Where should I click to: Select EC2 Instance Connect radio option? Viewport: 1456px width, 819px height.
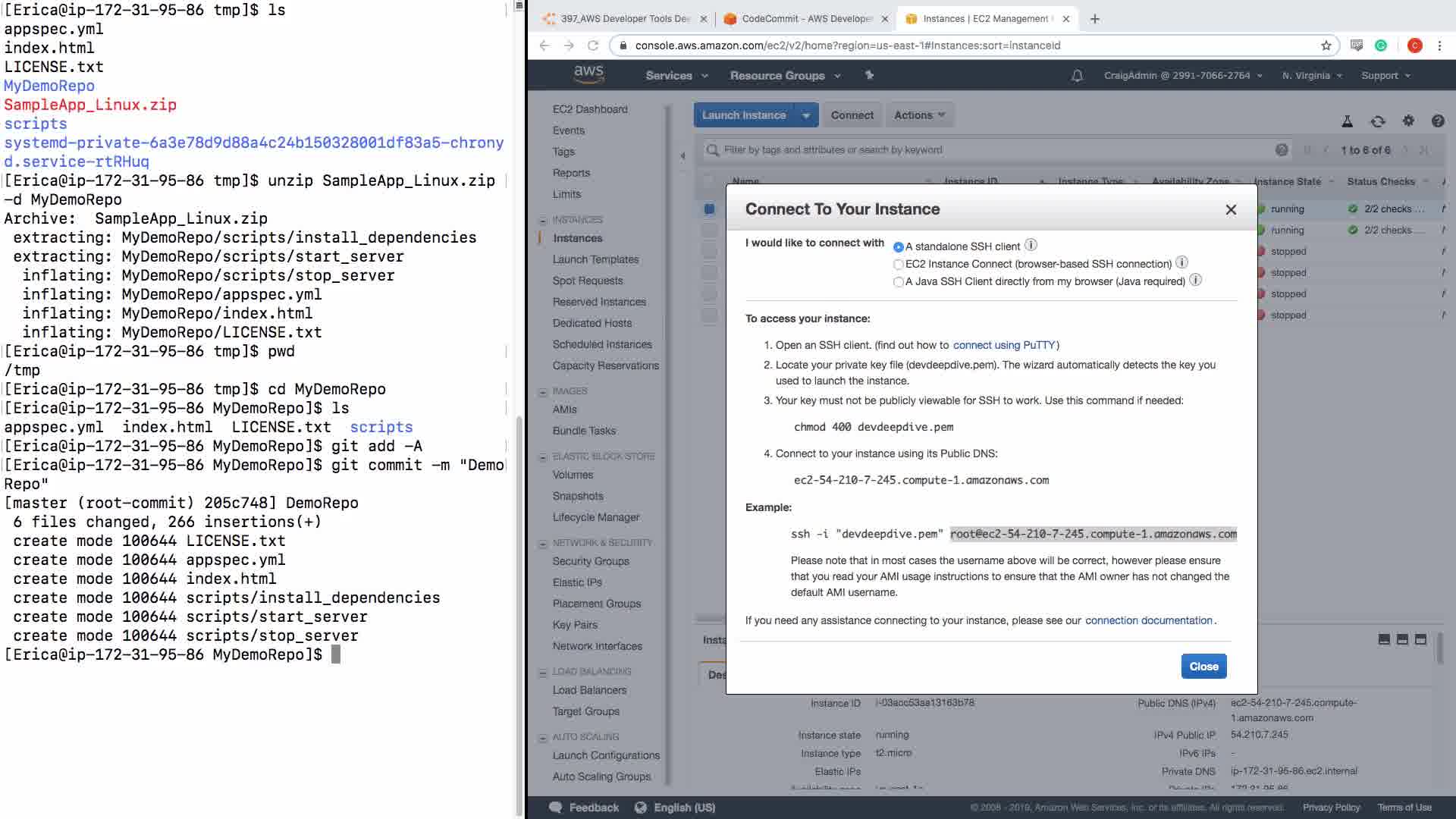tap(899, 265)
